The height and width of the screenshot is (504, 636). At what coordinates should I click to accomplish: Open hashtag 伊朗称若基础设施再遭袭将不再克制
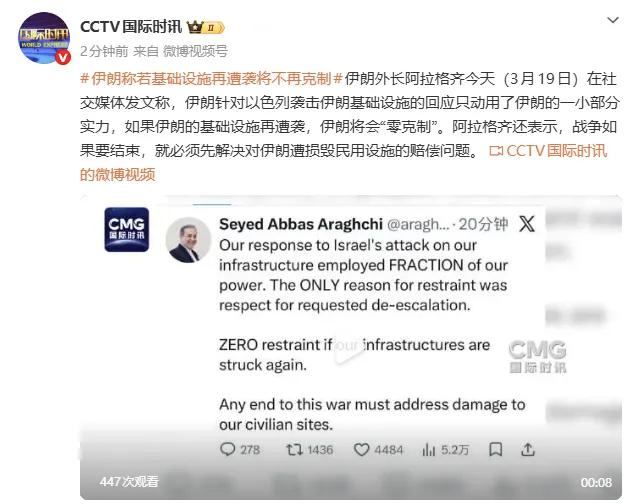coord(211,79)
